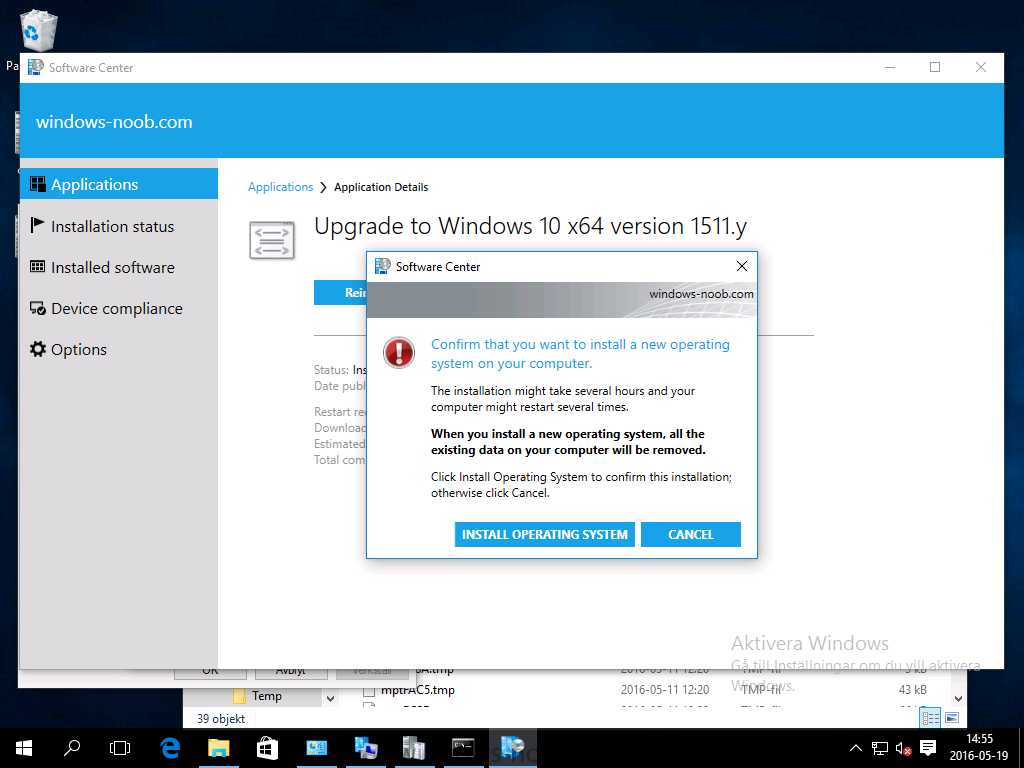Confirm with Install Operating System button
The height and width of the screenshot is (768, 1024).
(x=545, y=534)
